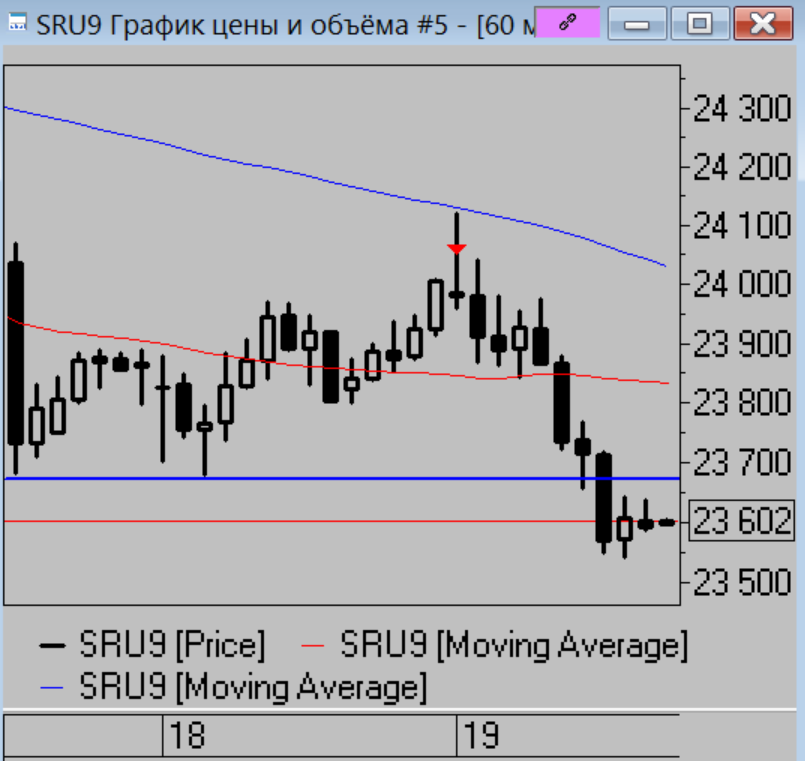This screenshot has height=761, width=805.
Task: Click the current price label 23 602
Action: [742, 522]
